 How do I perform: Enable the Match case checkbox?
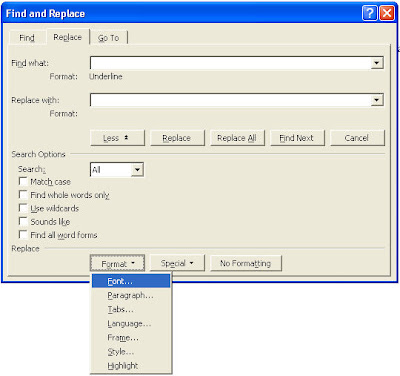coord(23,182)
